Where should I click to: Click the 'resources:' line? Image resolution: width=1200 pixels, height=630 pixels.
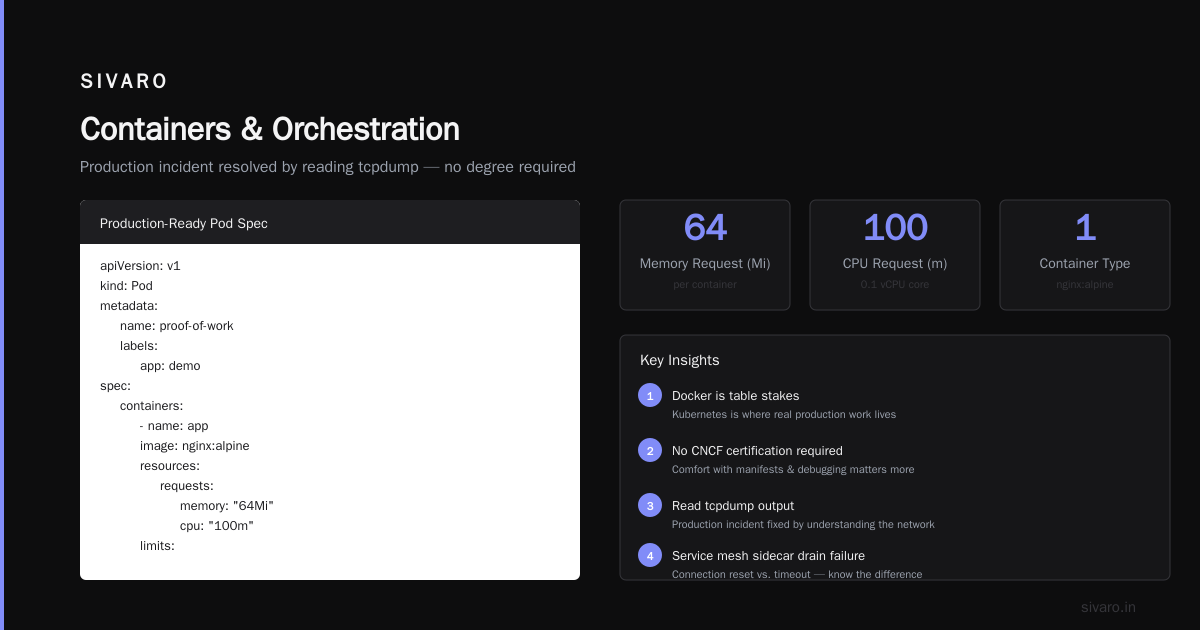point(170,466)
